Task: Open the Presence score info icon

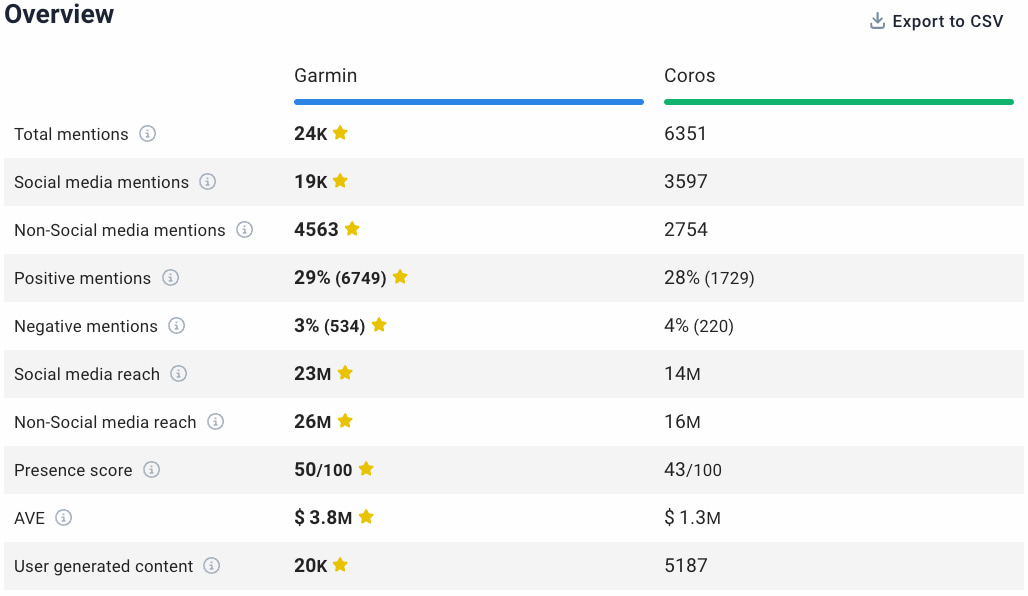Action: (151, 470)
